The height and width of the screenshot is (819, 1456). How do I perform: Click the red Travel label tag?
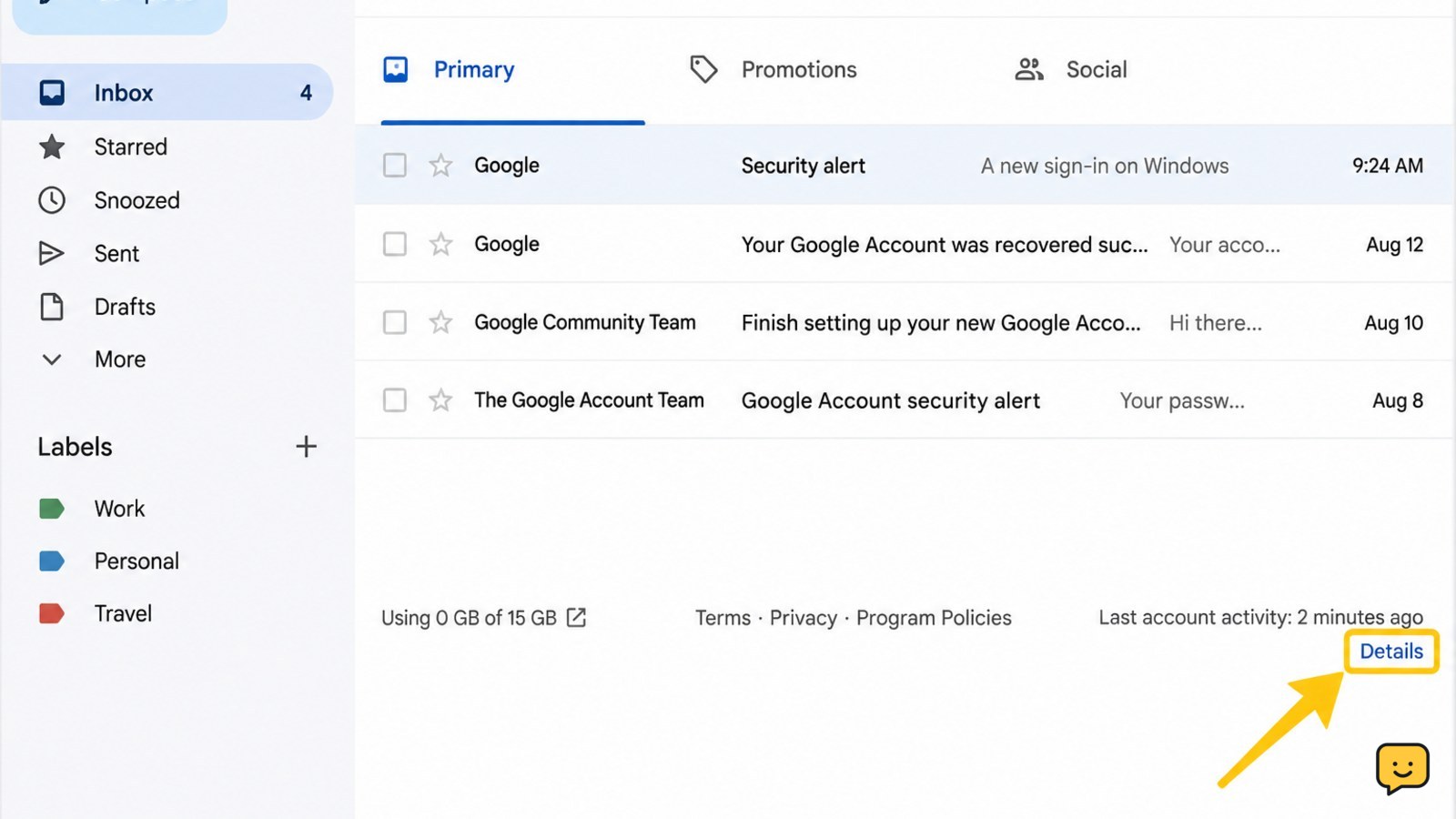click(52, 613)
